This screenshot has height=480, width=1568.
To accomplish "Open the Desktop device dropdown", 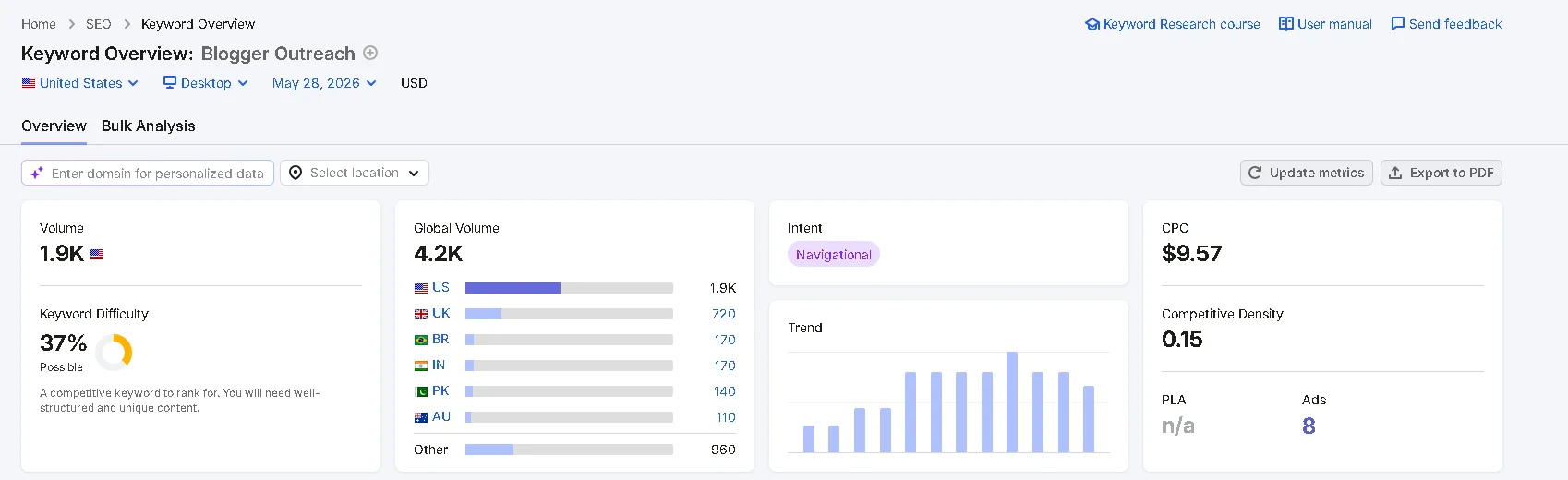I will pyautogui.click(x=206, y=83).
